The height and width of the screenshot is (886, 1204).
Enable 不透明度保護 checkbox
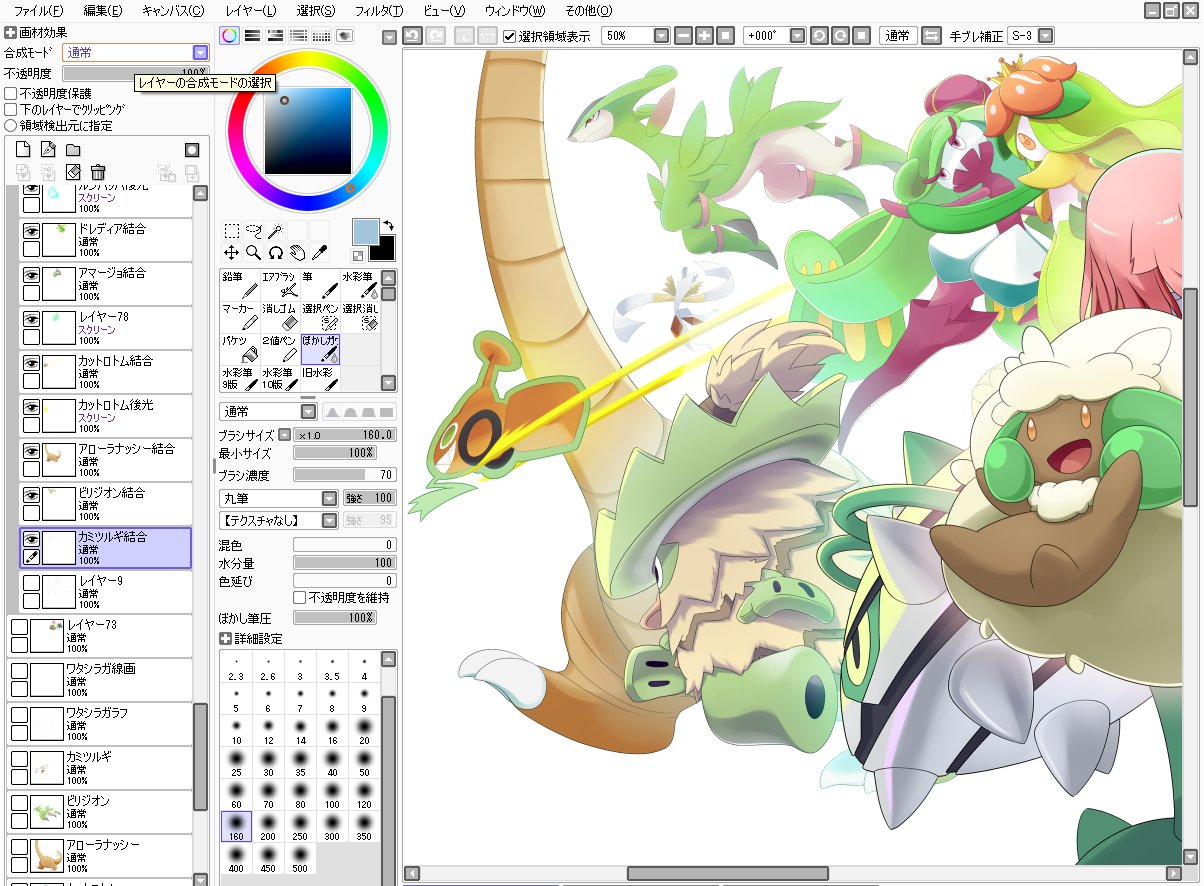[x=11, y=93]
